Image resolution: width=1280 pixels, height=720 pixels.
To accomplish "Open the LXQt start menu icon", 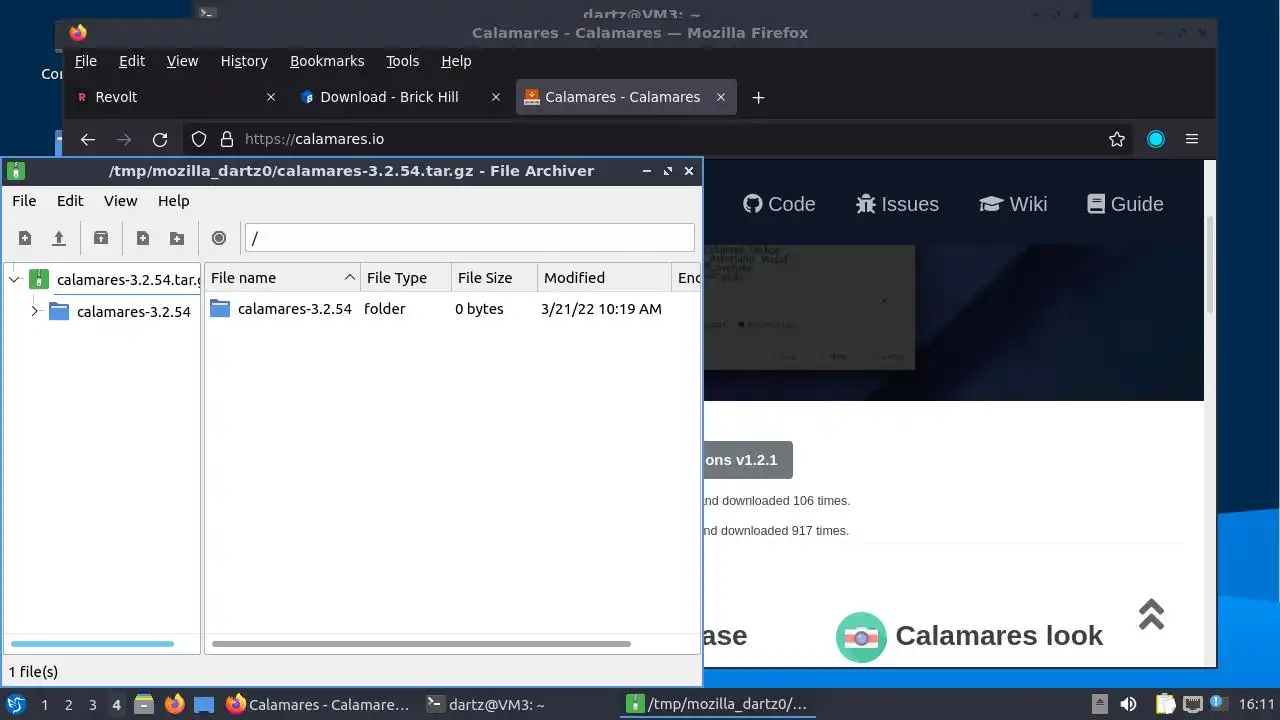I will tap(16, 704).
